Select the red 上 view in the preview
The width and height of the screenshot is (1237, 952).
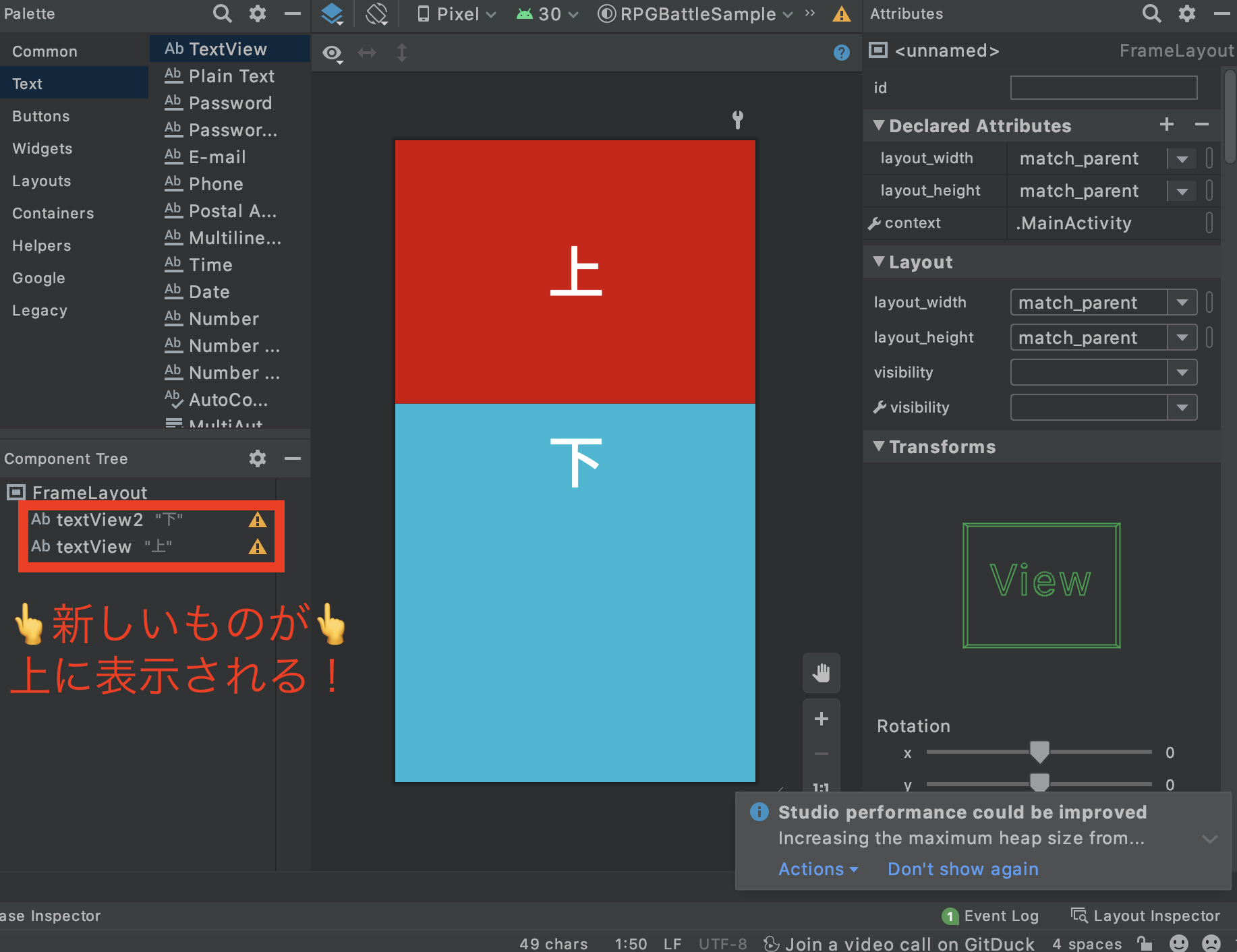575,272
